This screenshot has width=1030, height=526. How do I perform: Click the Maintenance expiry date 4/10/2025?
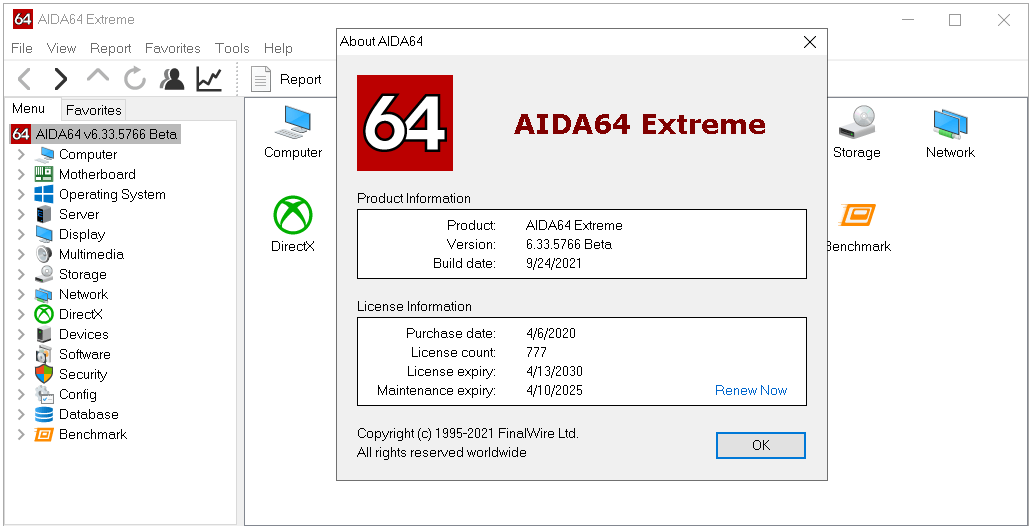tap(554, 391)
